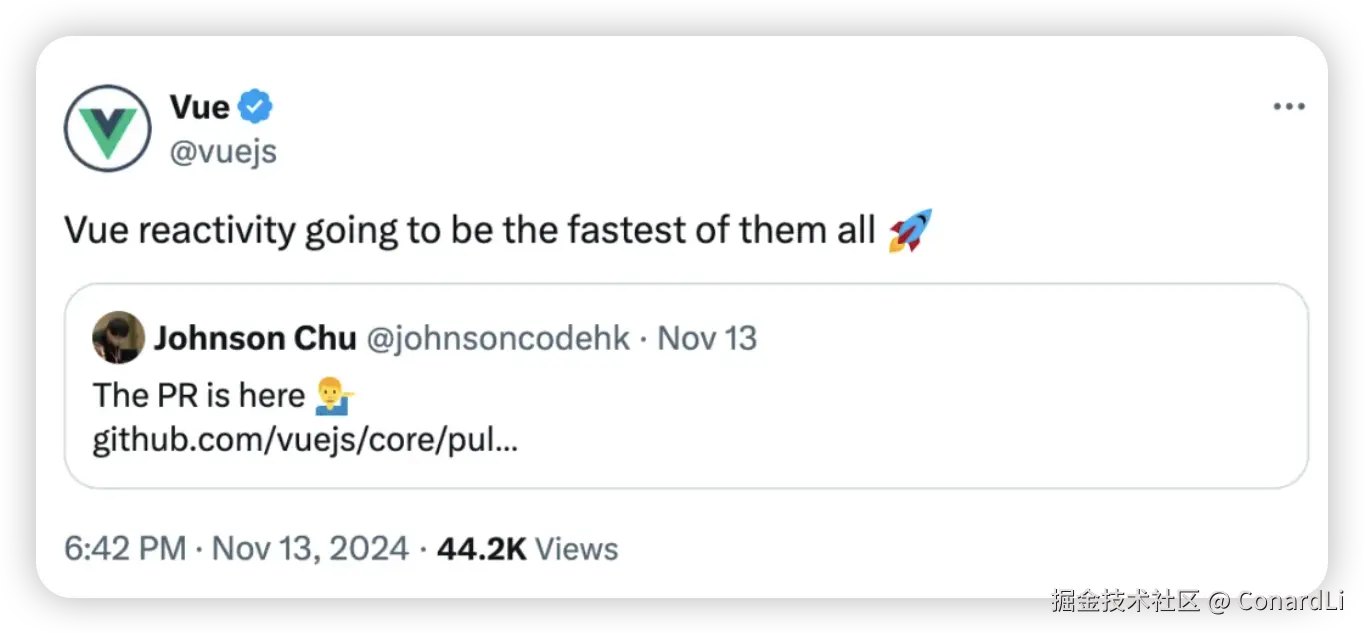
Task: Open the three-dot more options menu
Action: (1288, 107)
